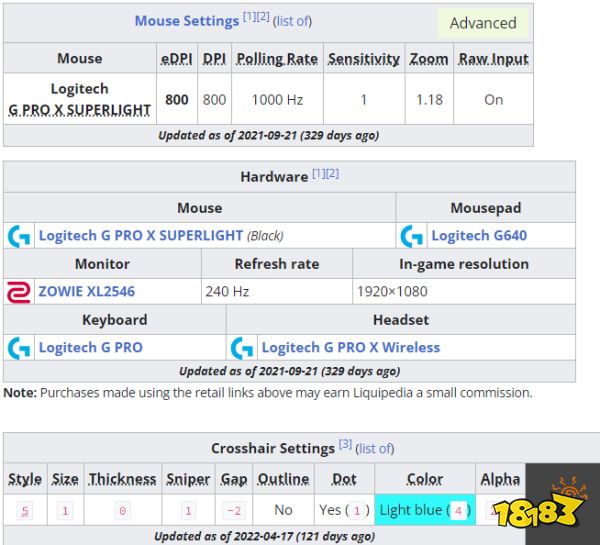Click the Style crosshair column header

25,479
